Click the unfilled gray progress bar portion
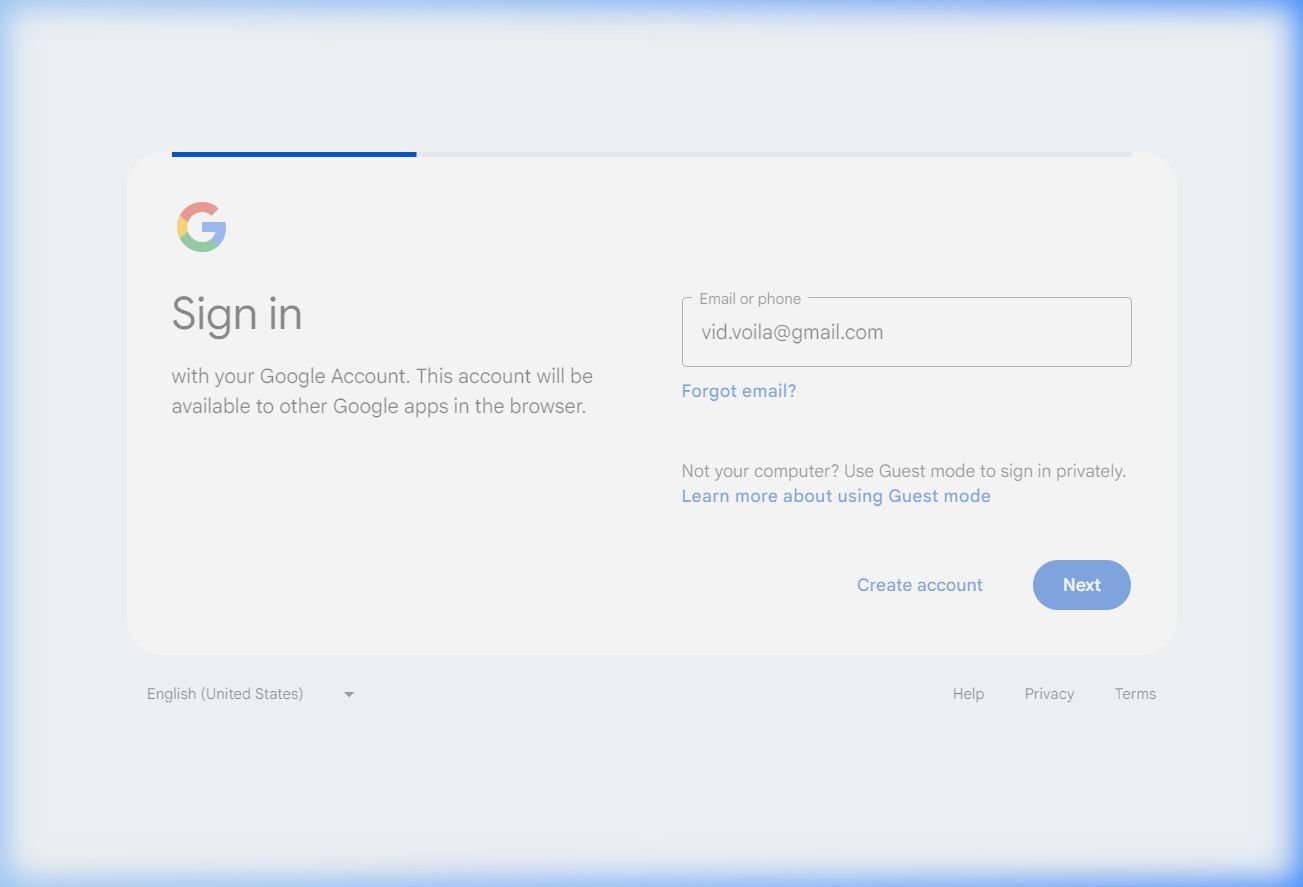This screenshot has width=1303, height=887. pyautogui.click(x=773, y=154)
